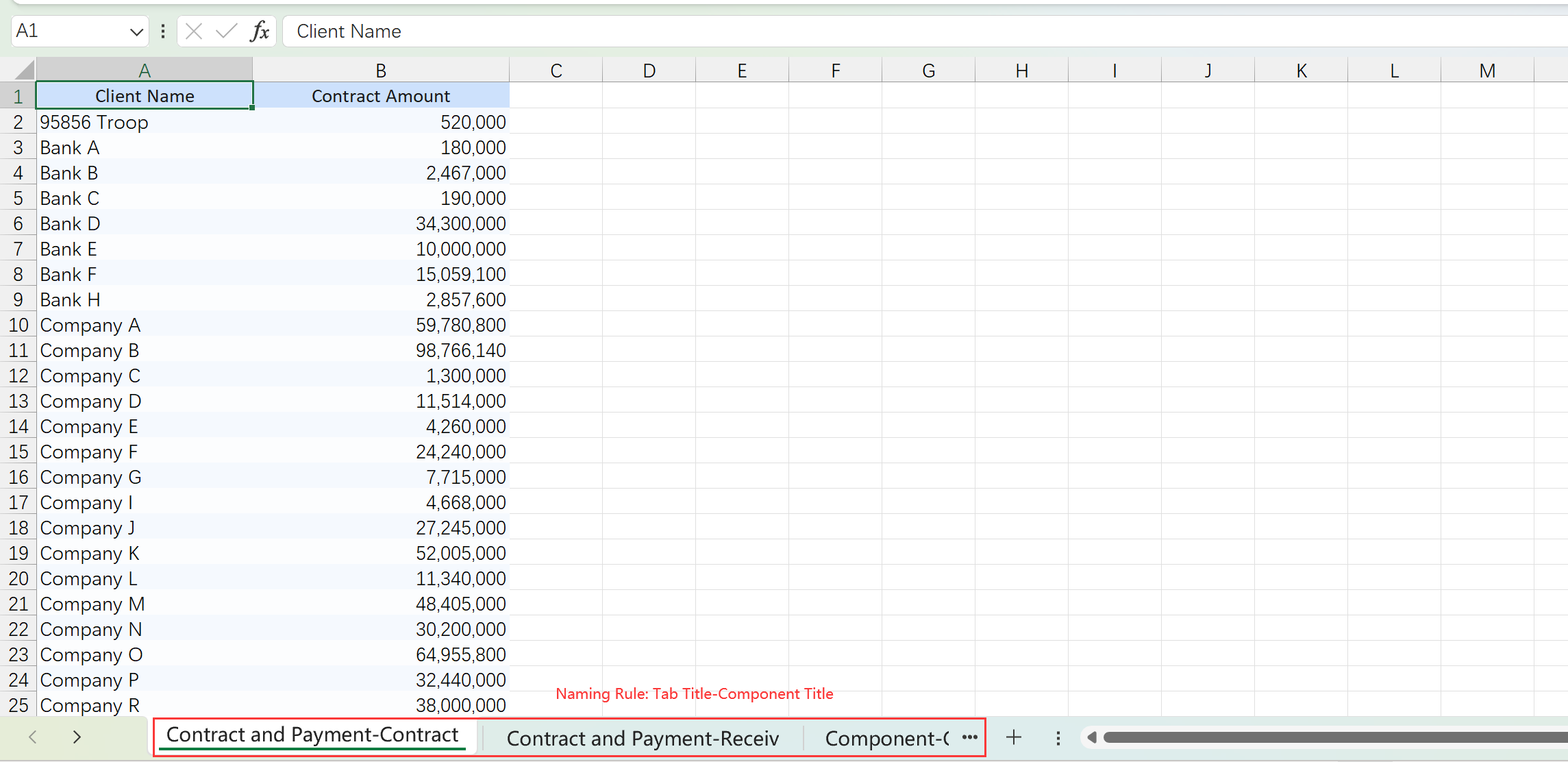Screen dimensions: 1568x762
Task: Click the right sheet navigation arrow
Action: tap(76, 737)
